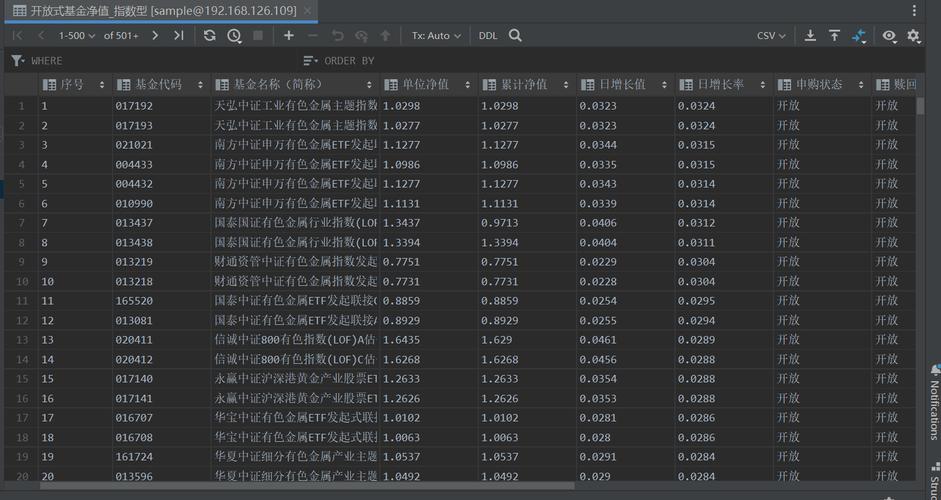Screen dimensions: 941x500
Task: Click fund code cell 021021
Action: [x=161, y=145]
